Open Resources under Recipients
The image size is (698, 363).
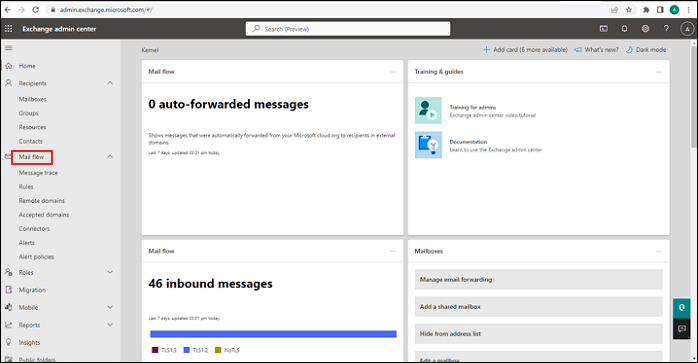coord(32,127)
